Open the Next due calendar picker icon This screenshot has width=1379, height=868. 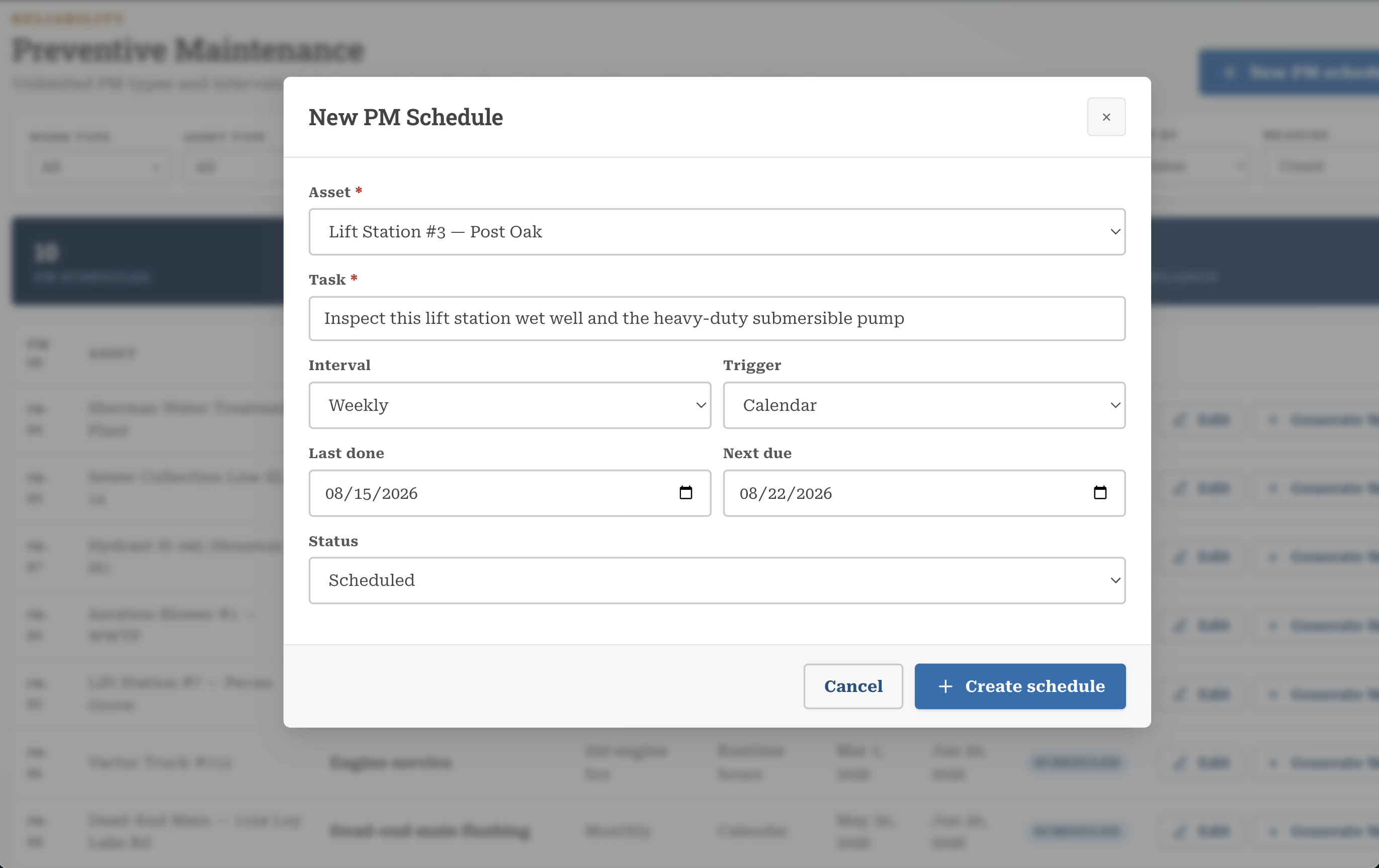(x=1099, y=492)
